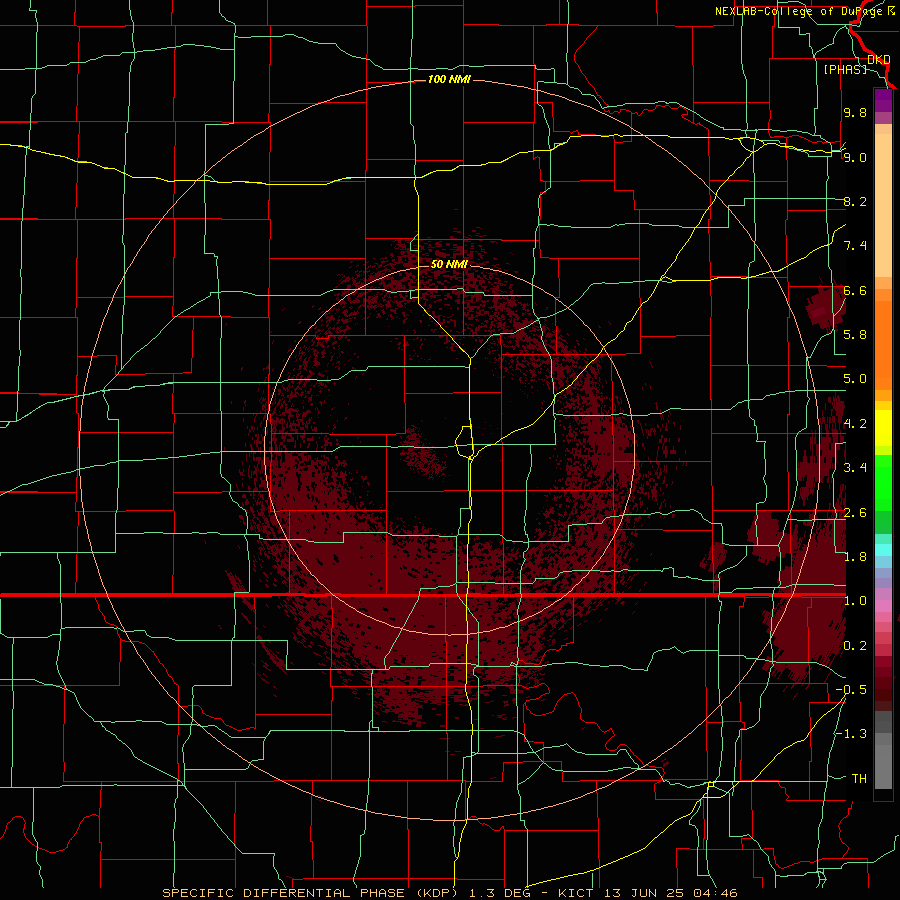Click the 5.0 value on the scale
The height and width of the screenshot is (900, 900).
(855, 379)
